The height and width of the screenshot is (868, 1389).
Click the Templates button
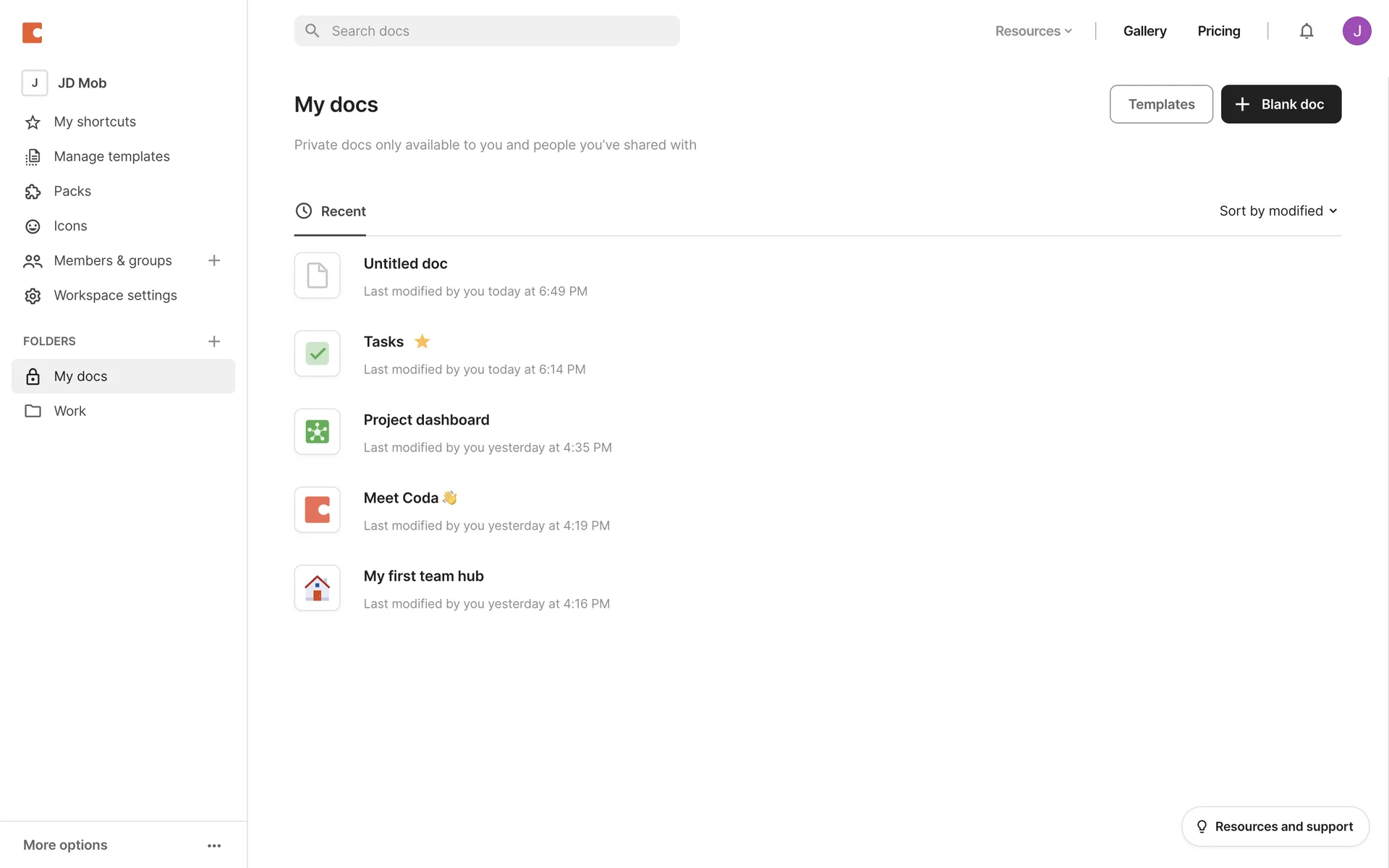point(1161,104)
